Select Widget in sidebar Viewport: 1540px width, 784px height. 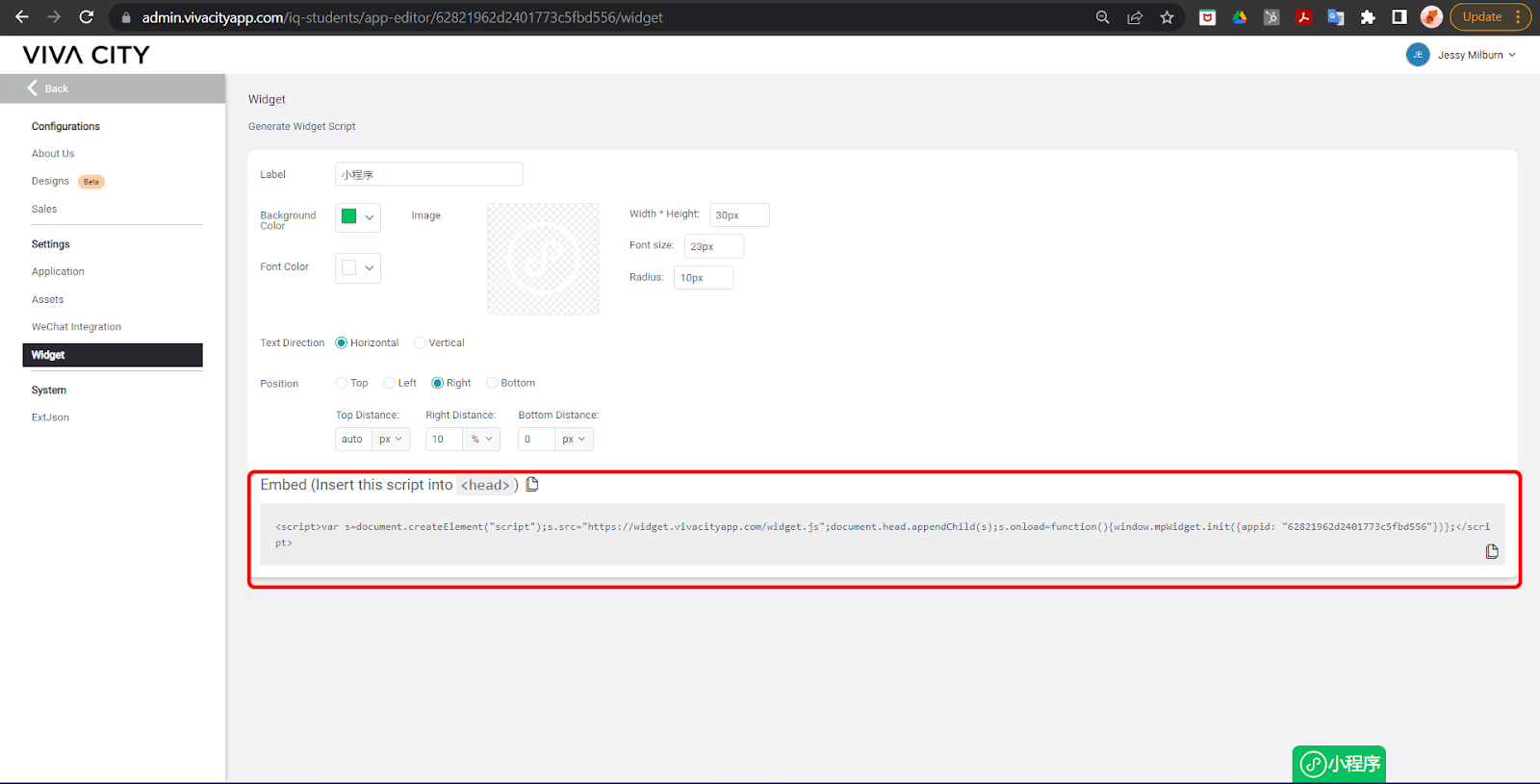coord(113,355)
